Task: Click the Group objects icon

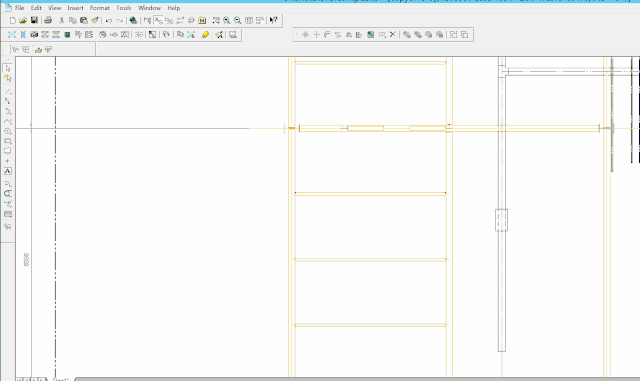Action: [x=453, y=35]
